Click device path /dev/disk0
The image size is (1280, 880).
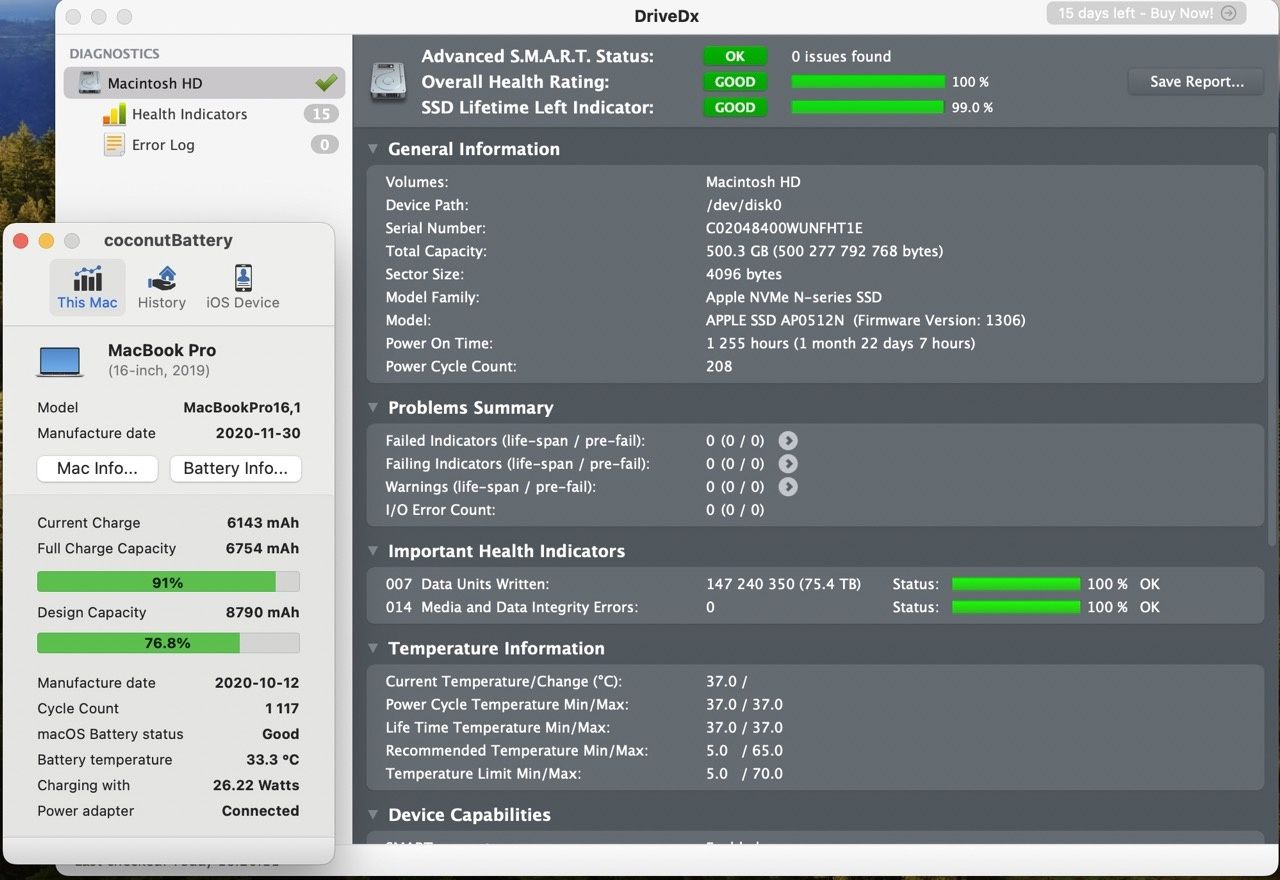click(x=744, y=205)
